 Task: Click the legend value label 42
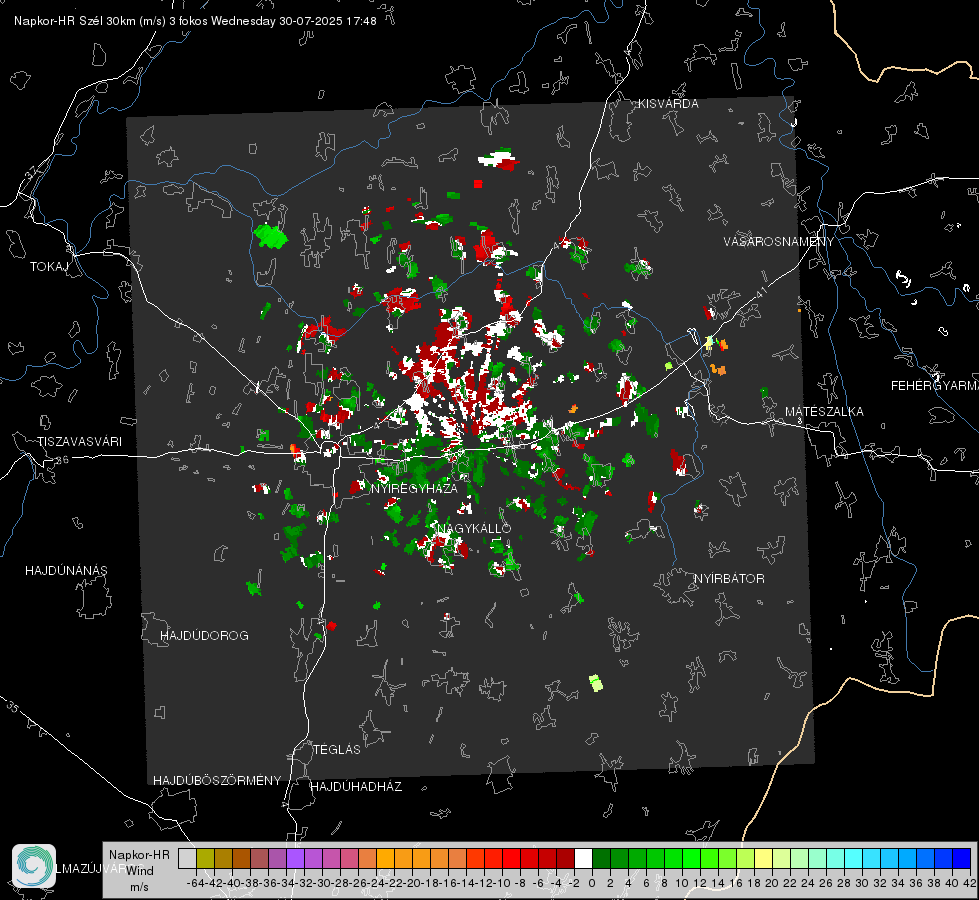970,883
